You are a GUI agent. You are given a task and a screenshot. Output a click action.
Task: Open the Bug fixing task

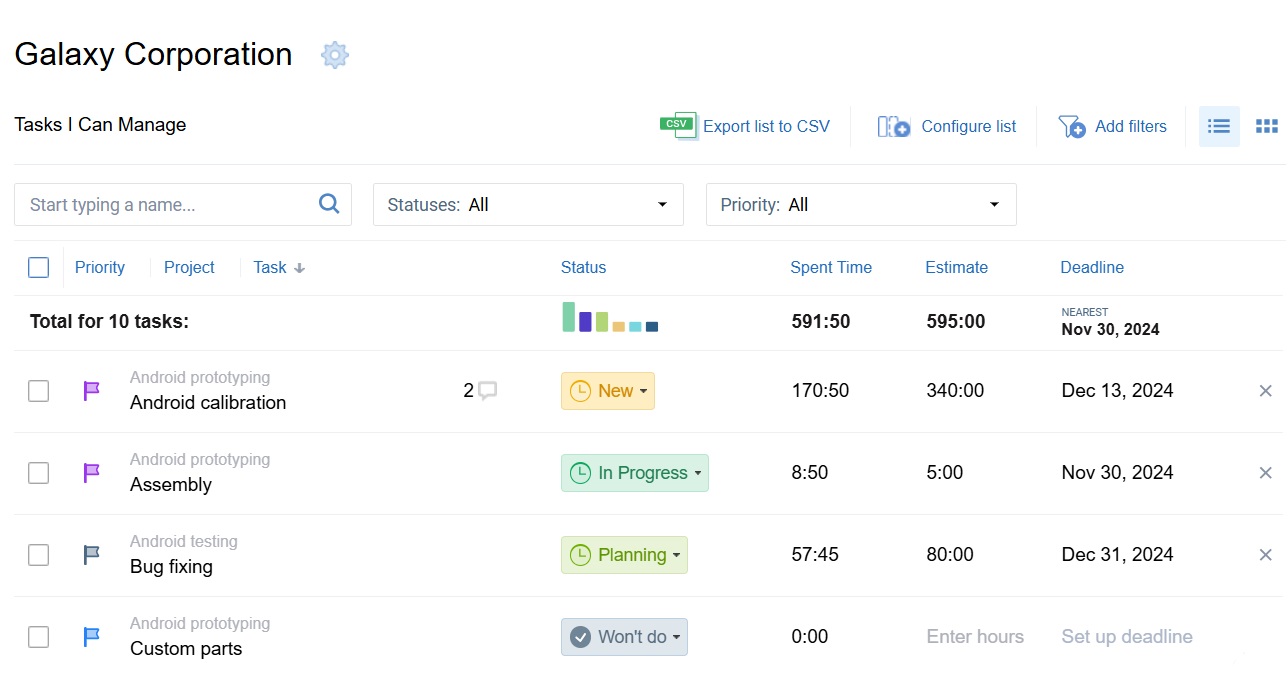(x=171, y=567)
